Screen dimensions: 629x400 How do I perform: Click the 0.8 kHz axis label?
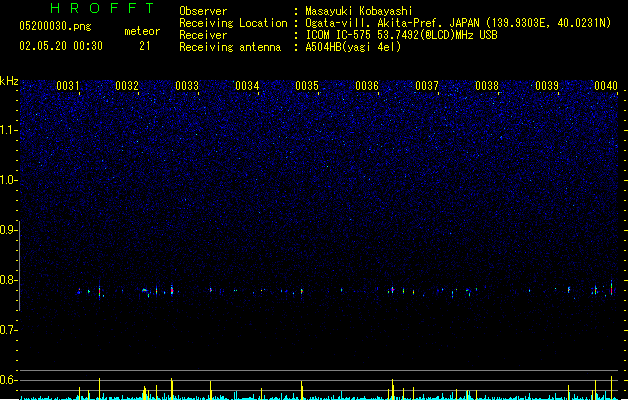click(9, 280)
